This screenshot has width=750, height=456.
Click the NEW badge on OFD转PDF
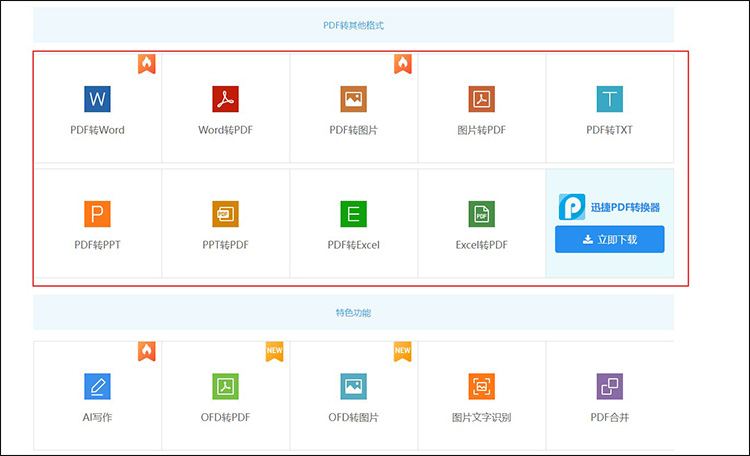pos(275,351)
